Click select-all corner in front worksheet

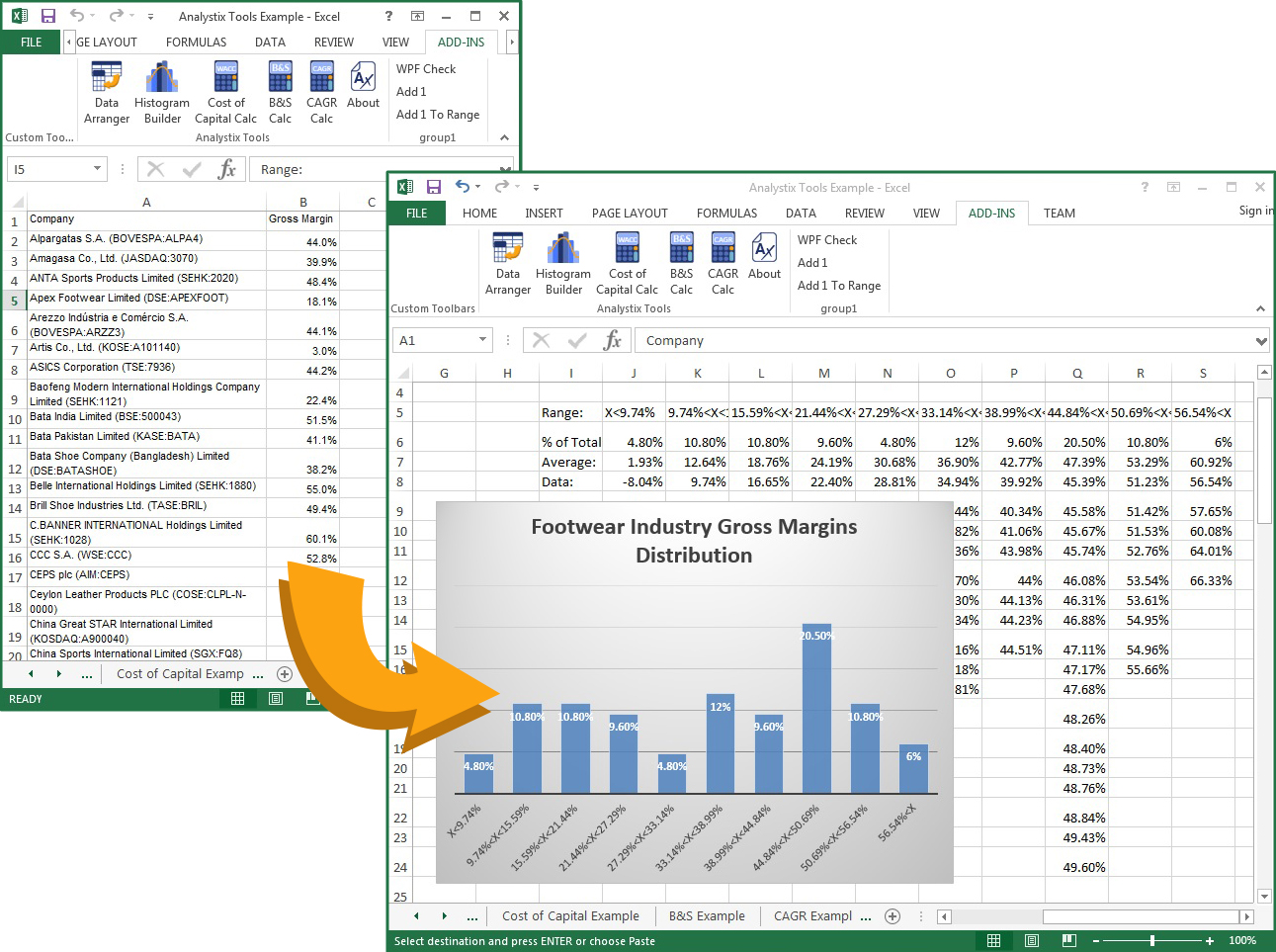tap(401, 373)
